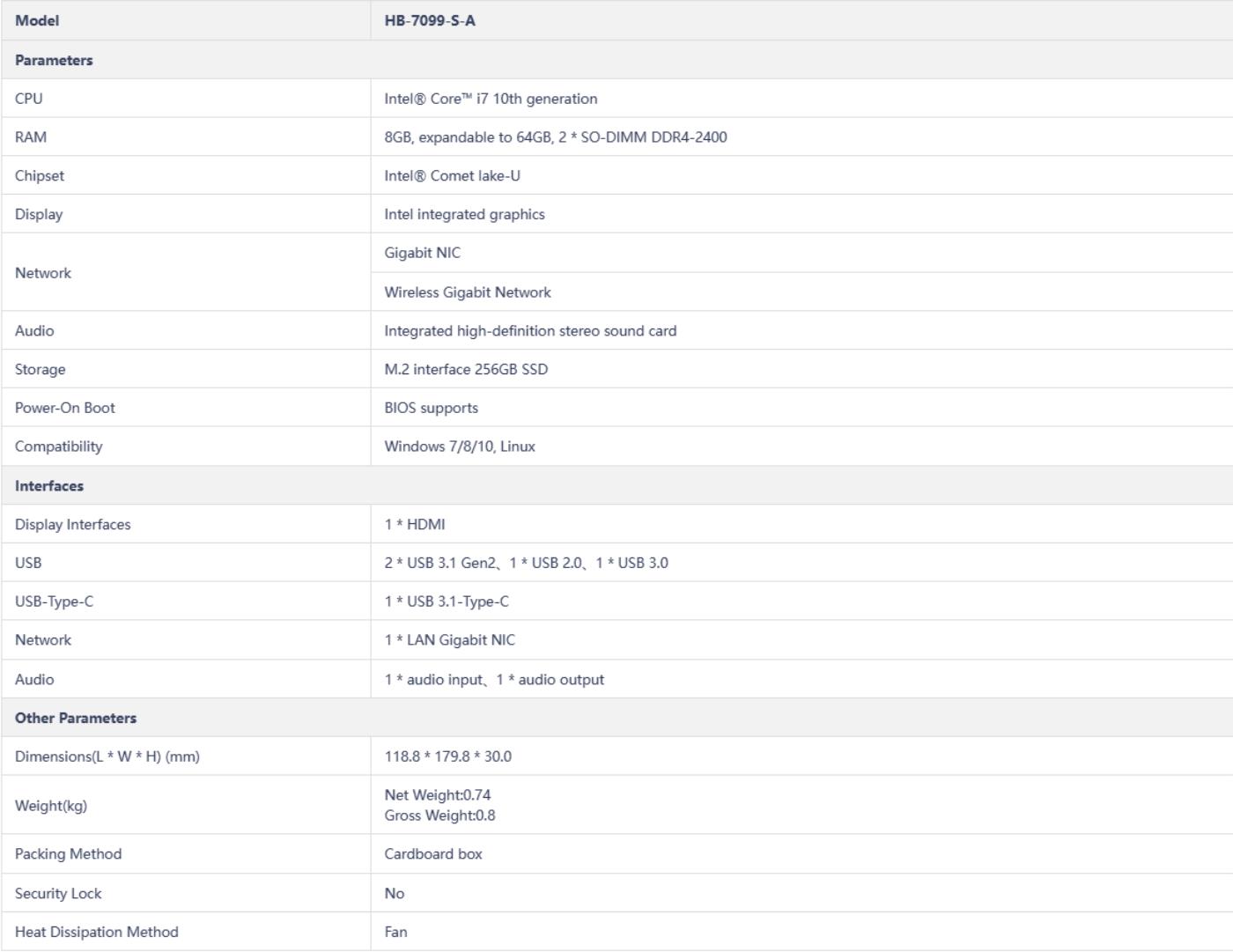Click the Other Parameters section heading
Screen dimensions: 1233x952
76,719
